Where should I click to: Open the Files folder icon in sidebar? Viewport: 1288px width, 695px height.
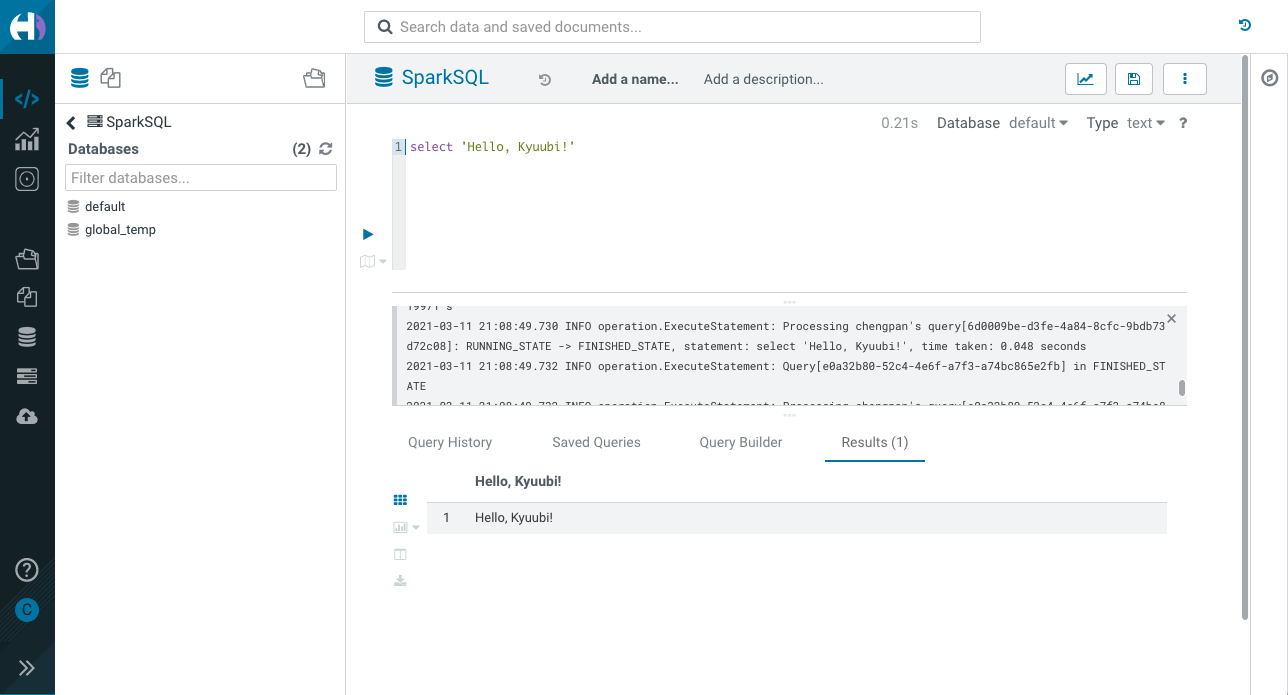coord(27,259)
